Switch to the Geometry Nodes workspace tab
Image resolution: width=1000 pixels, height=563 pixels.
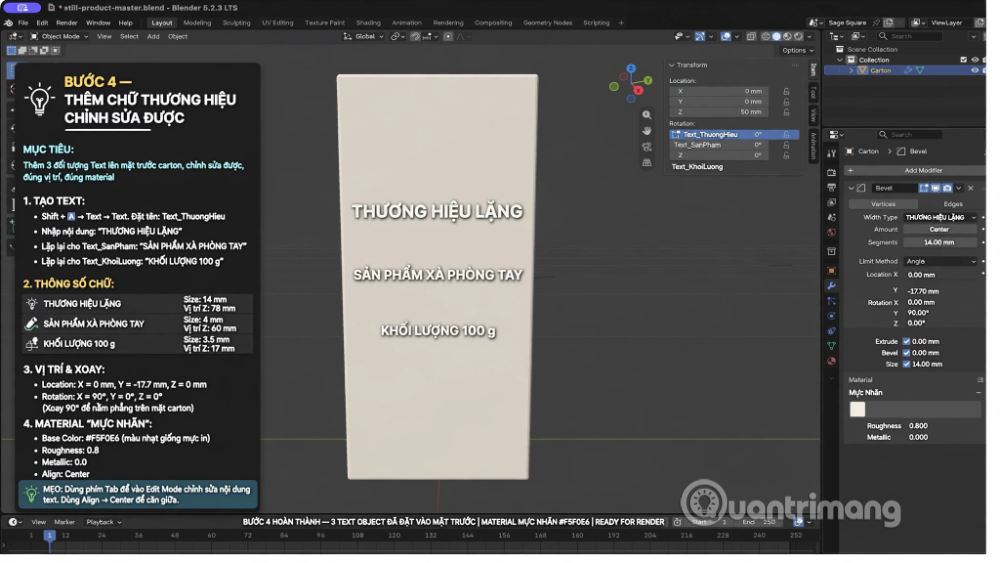click(x=547, y=23)
